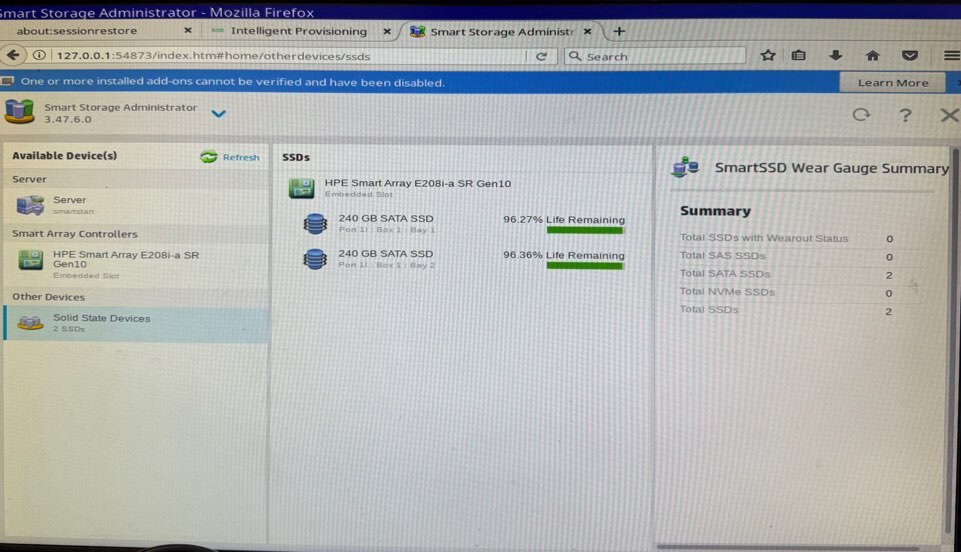Image resolution: width=961 pixels, height=552 pixels.
Task: Open the Firefox hamburger menu
Action: [952, 56]
